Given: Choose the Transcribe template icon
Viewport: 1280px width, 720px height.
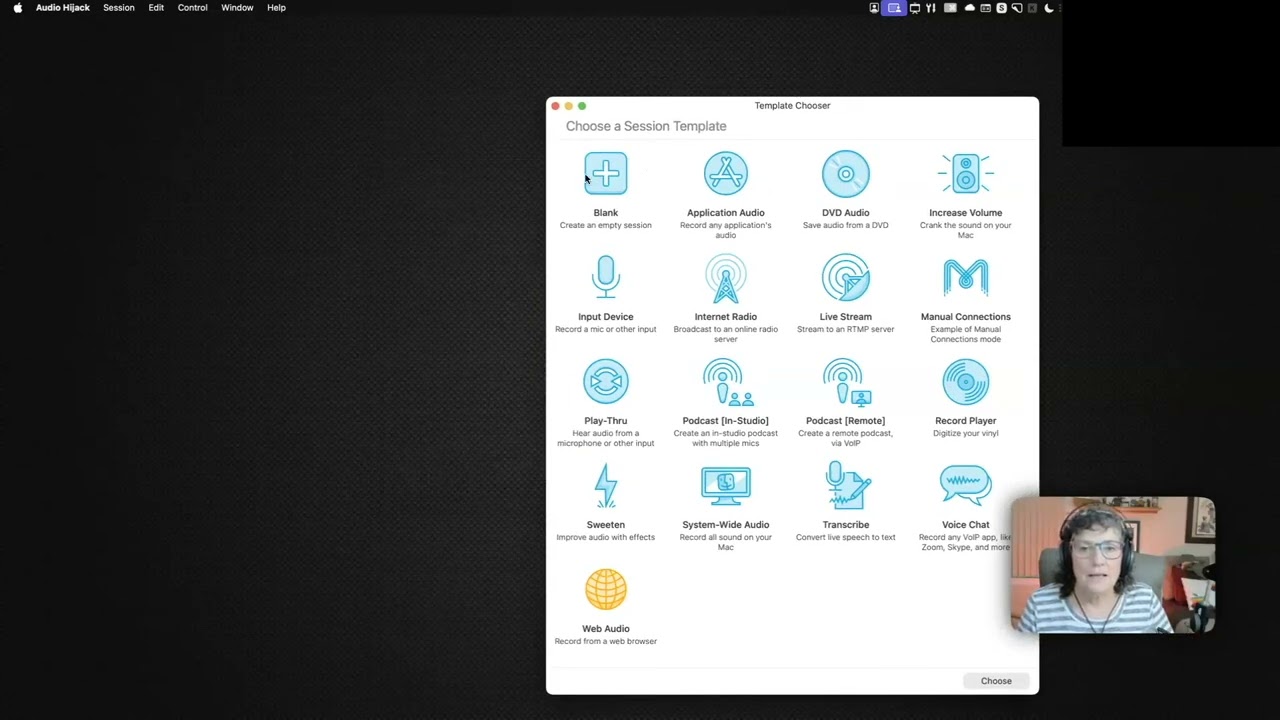Looking at the screenshot, I should [846, 486].
